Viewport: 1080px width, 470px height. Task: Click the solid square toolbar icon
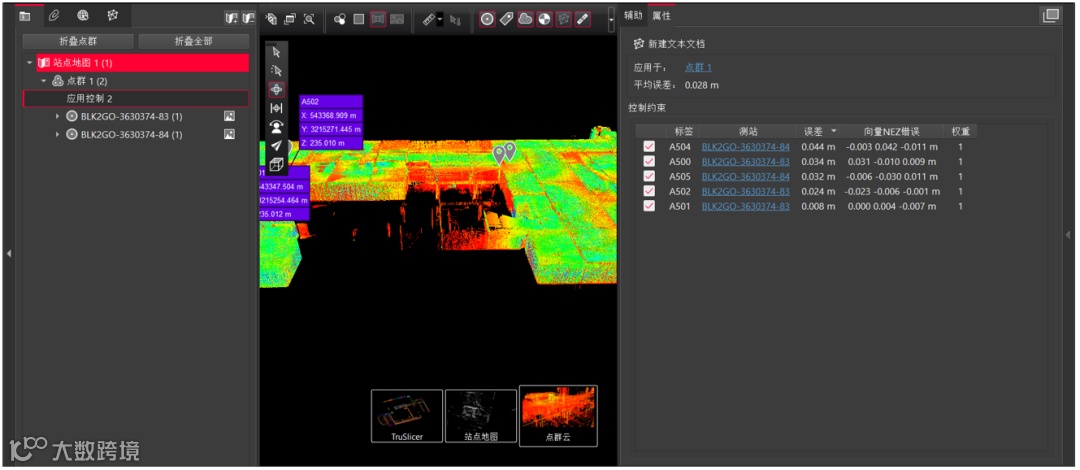[x=359, y=19]
